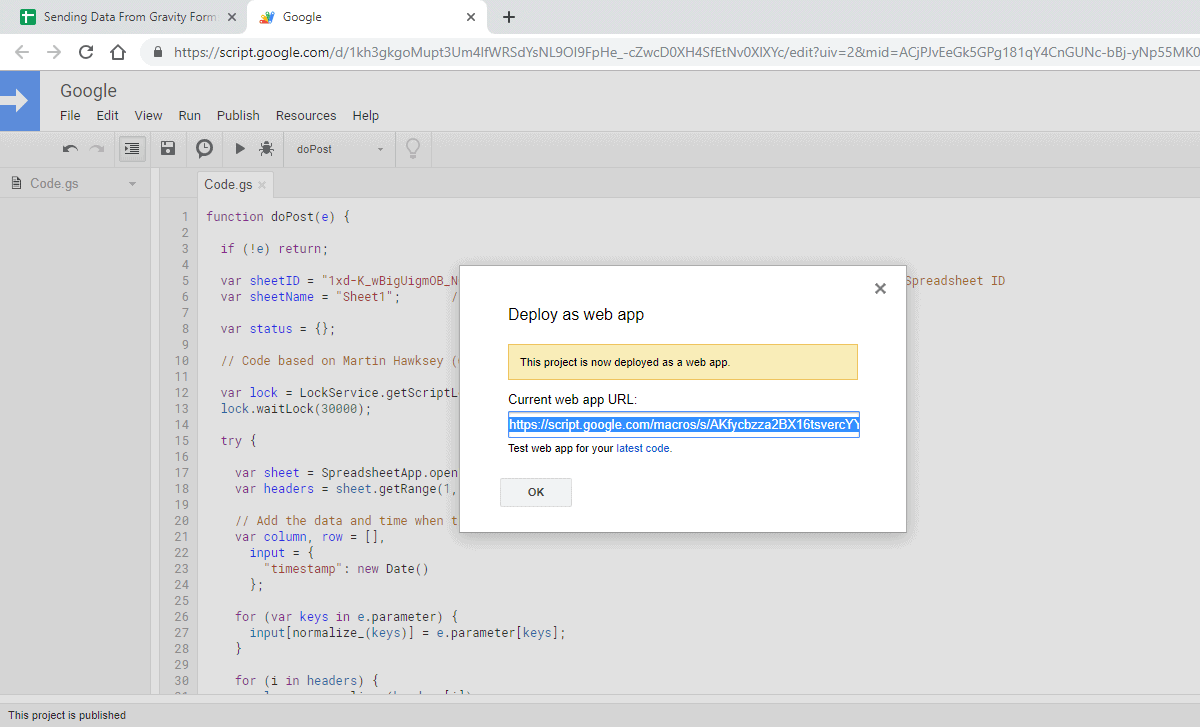
Task: Go back with the browser back arrow
Action: pyautogui.click(x=22, y=52)
